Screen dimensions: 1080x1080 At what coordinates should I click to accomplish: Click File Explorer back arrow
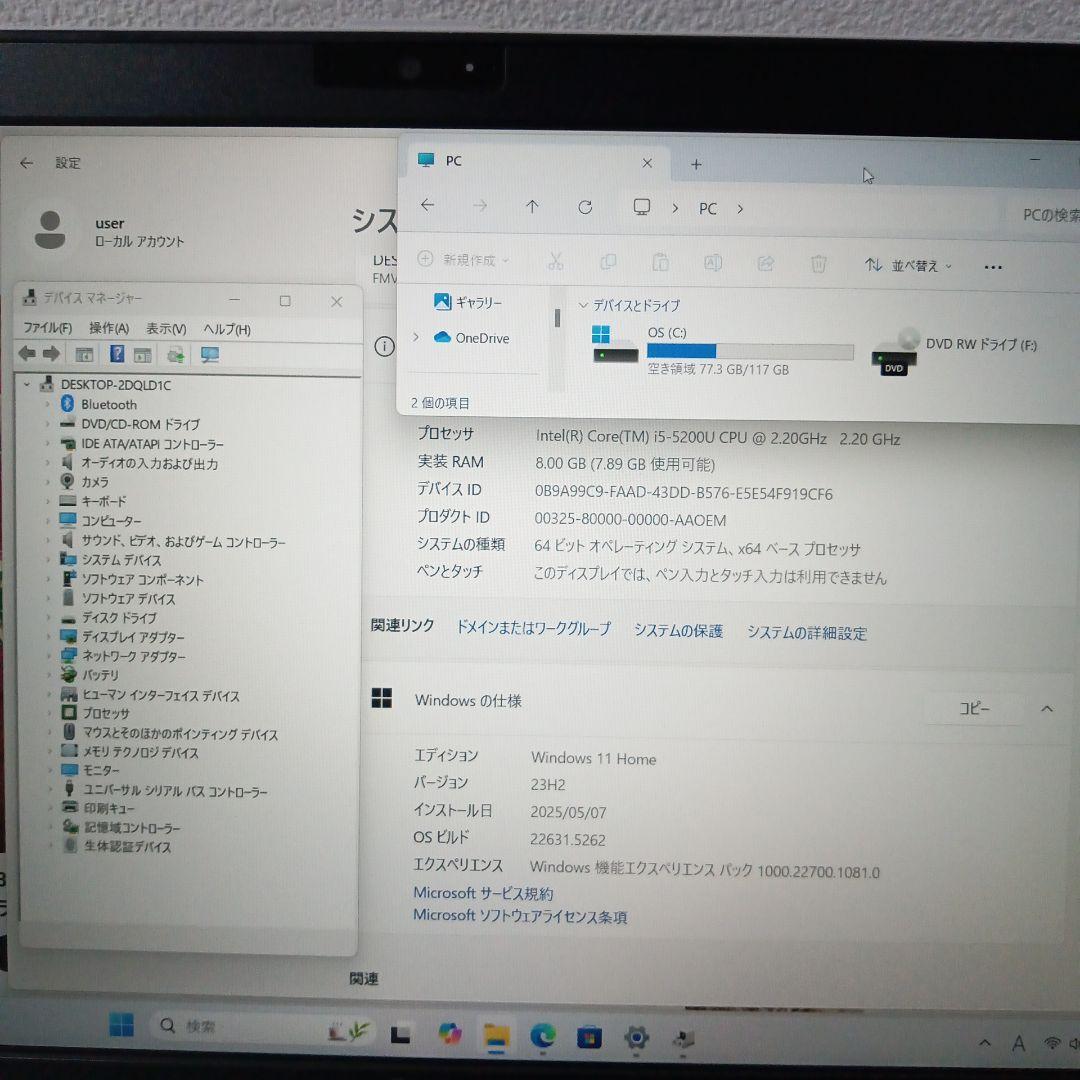427,205
